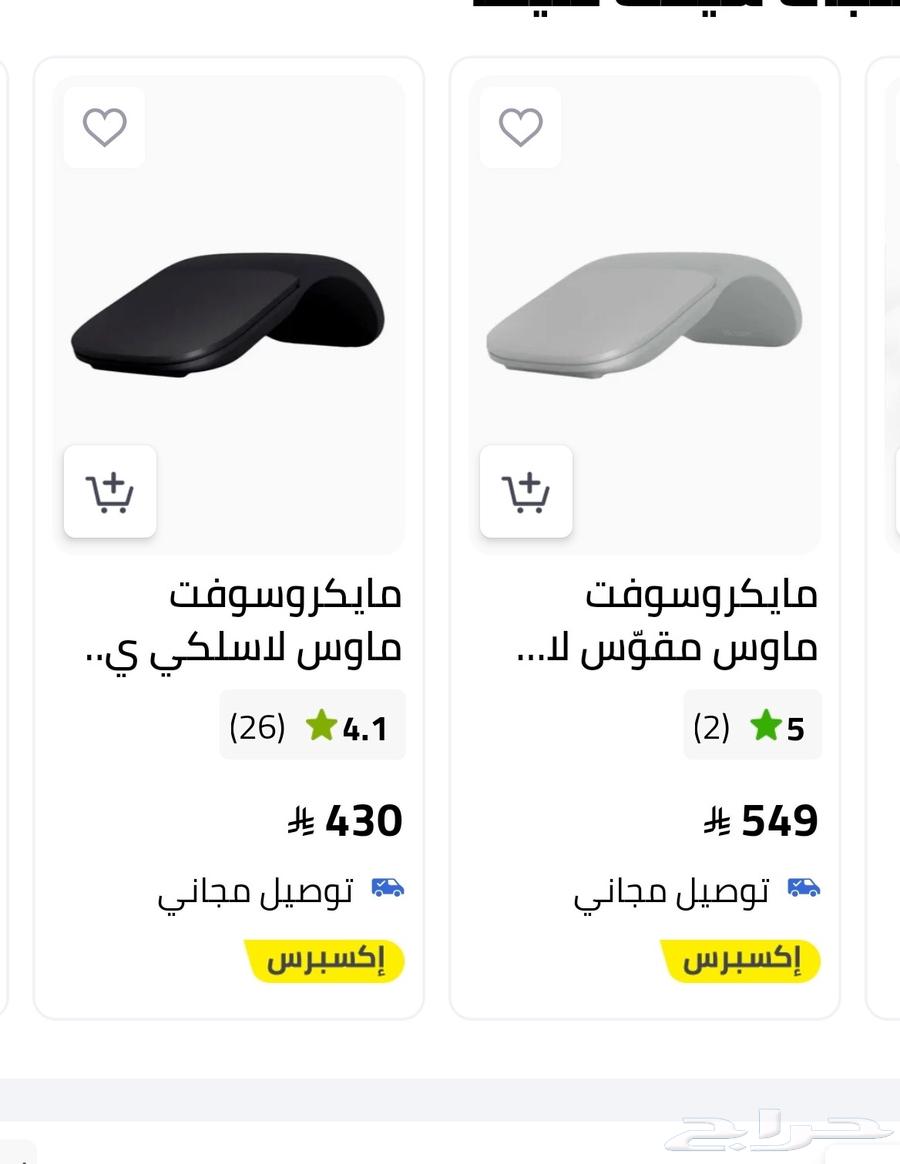The image size is (900, 1164).
Task: Click the green star on 4.1 rating
Action: (x=321, y=725)
